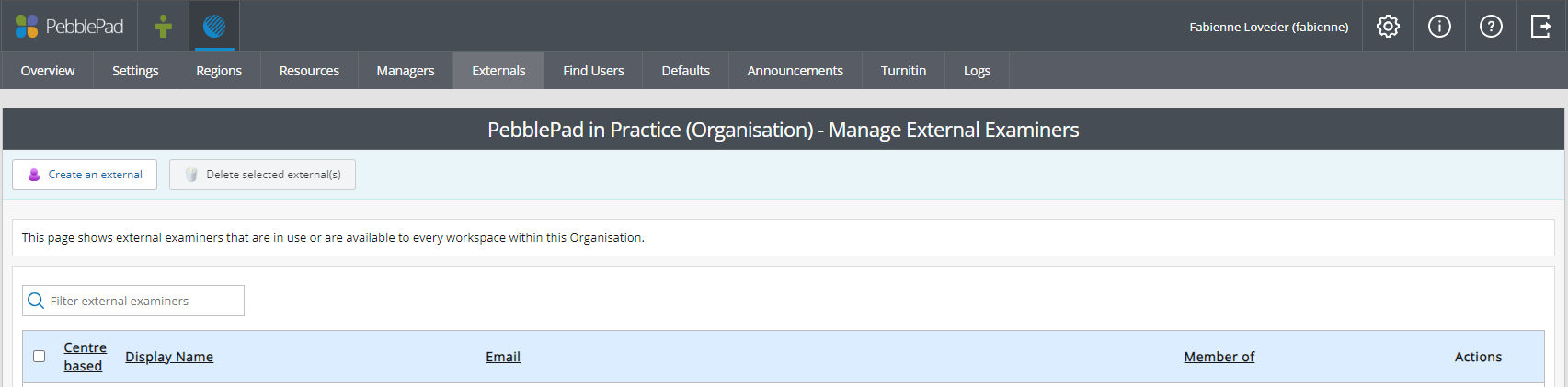
Task: Sort by Centre based column
Action: pyautogui.click(x=85, y=357)
